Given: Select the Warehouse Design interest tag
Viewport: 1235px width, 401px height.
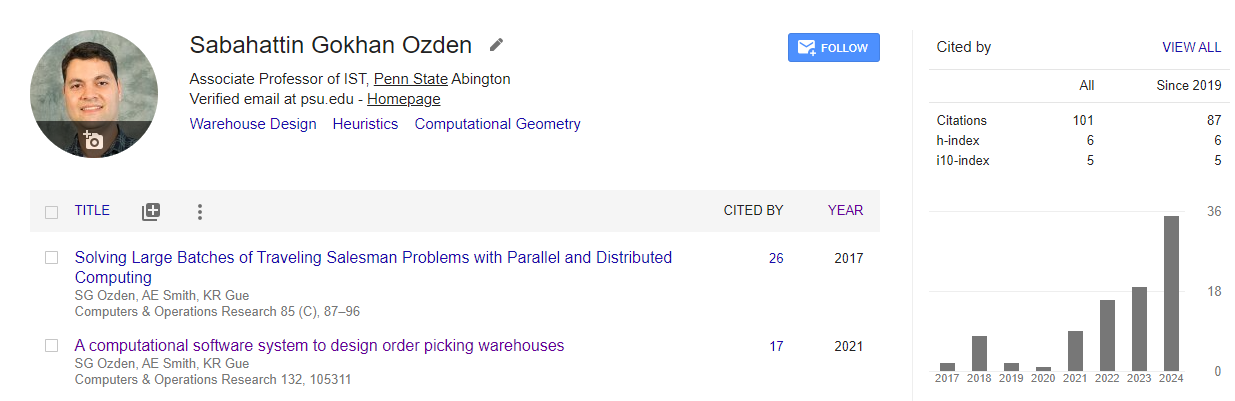Looking at the screenshot, I should tap(253, 124).
